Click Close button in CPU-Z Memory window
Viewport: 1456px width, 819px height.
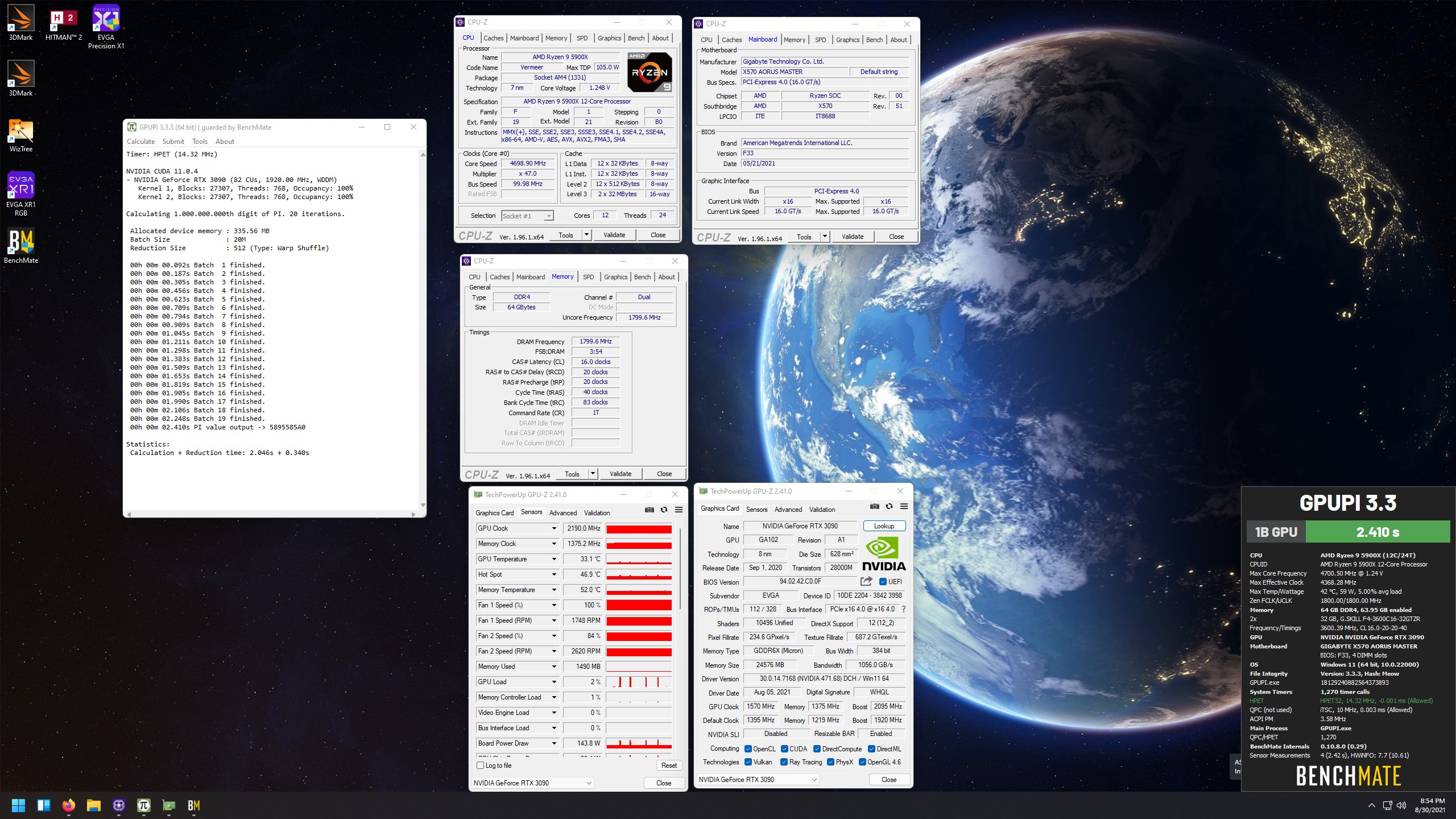pos(664,474)
